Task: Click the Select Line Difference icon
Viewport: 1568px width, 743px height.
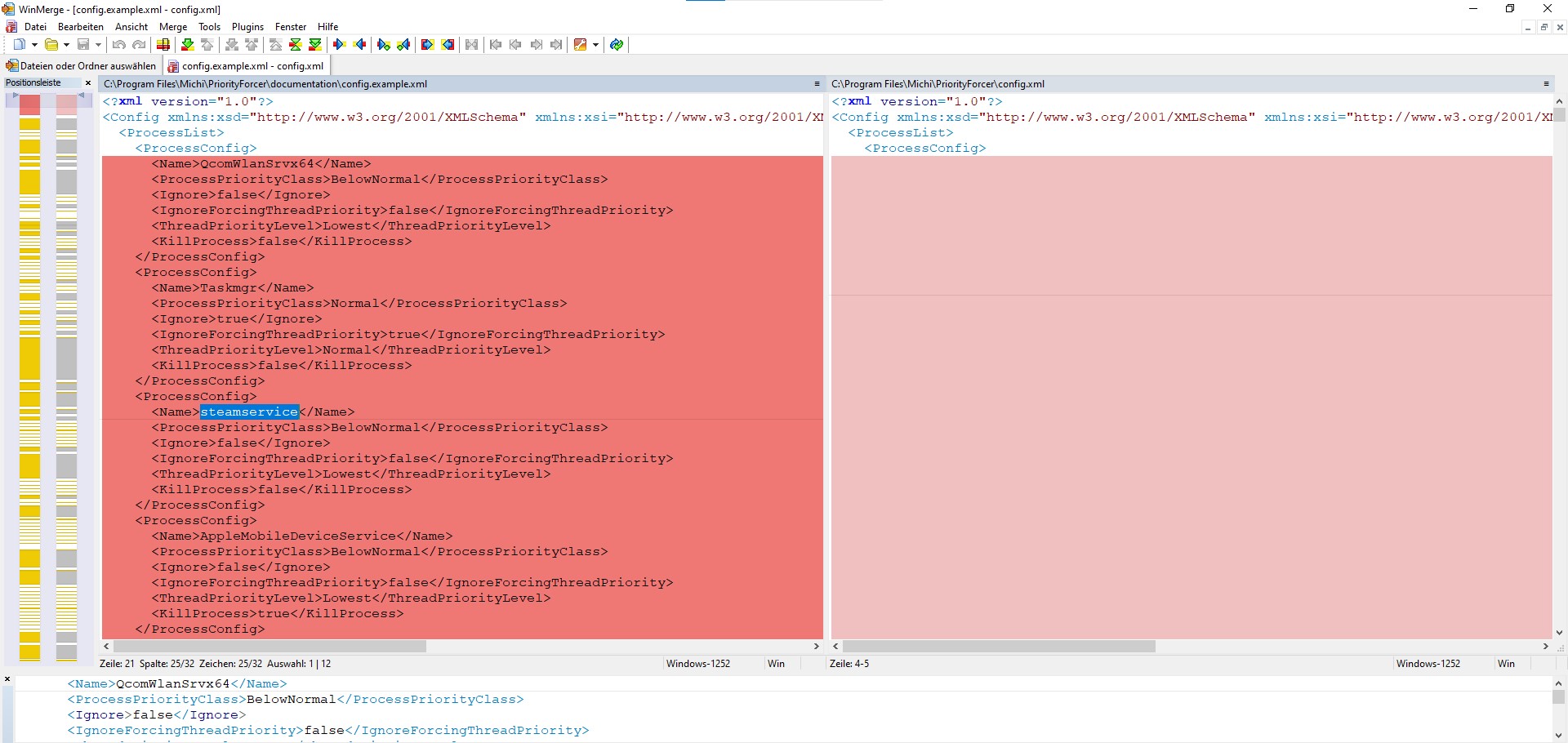Action: (x=163, y=45)
